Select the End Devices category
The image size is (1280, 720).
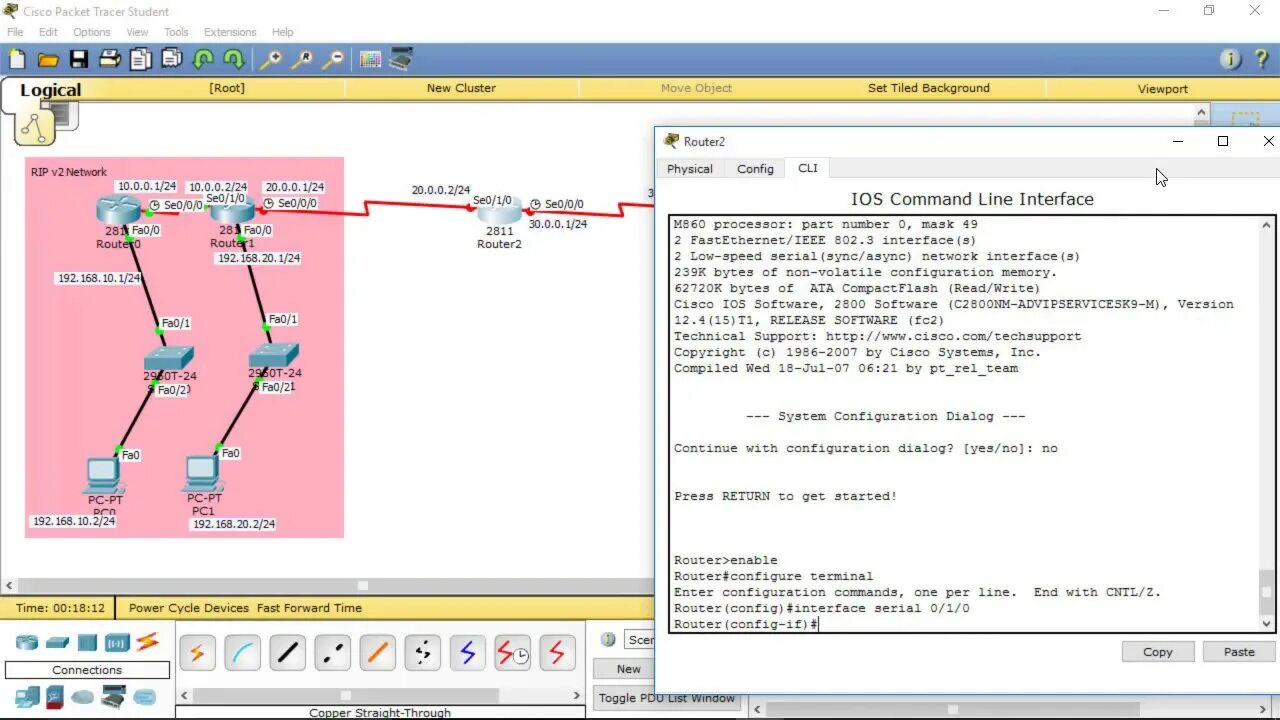[26, 696]
